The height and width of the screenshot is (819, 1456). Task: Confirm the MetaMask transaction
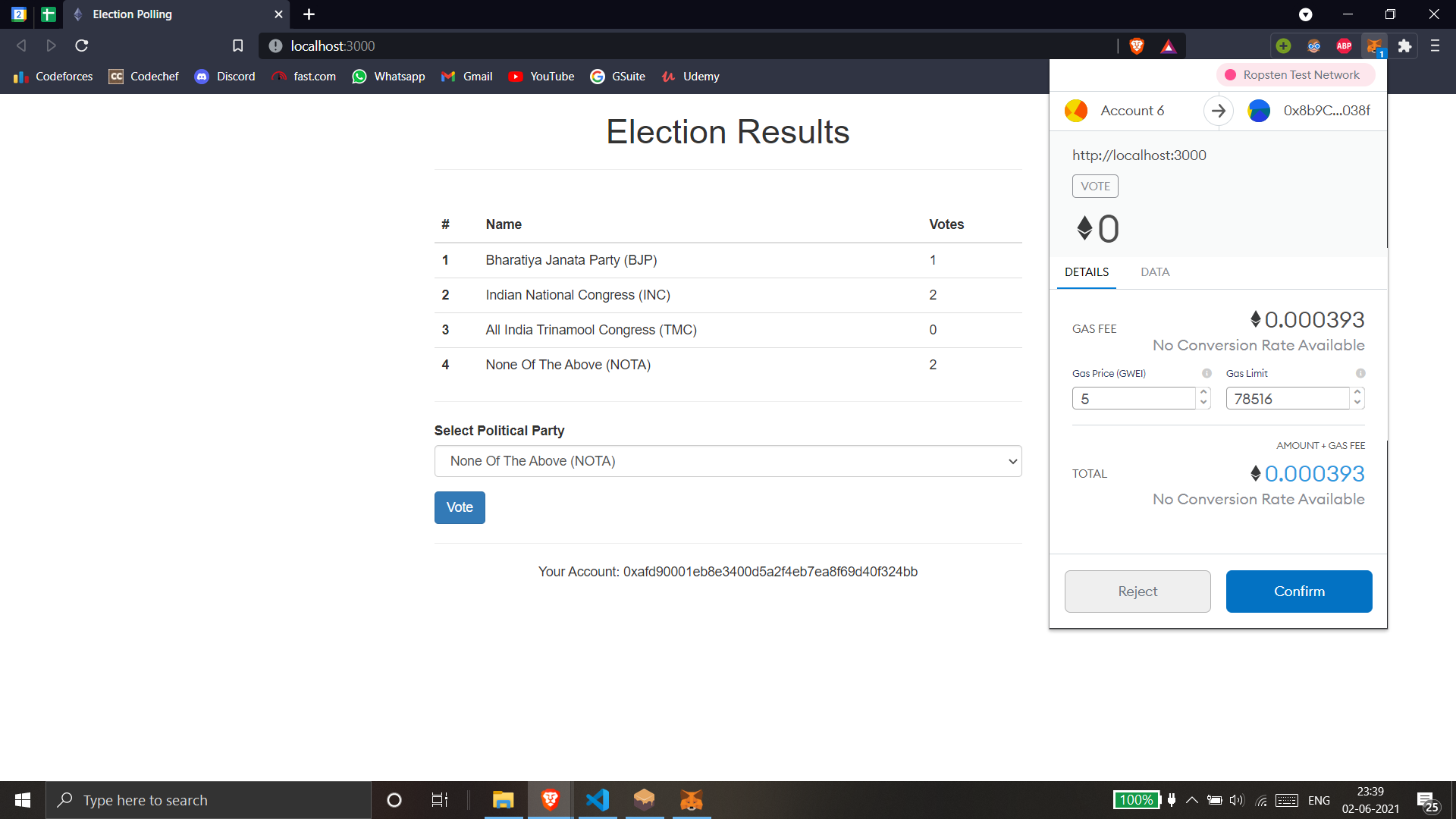click(x=1298, y=591)
